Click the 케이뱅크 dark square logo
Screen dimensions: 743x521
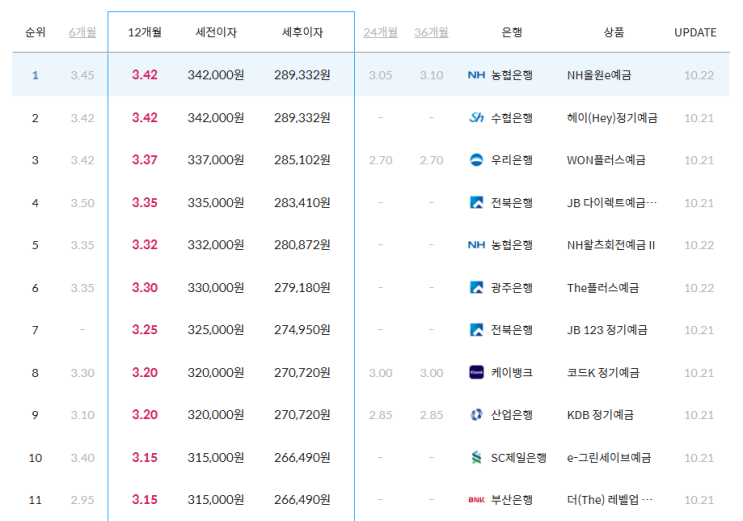(x=476, y=373)
